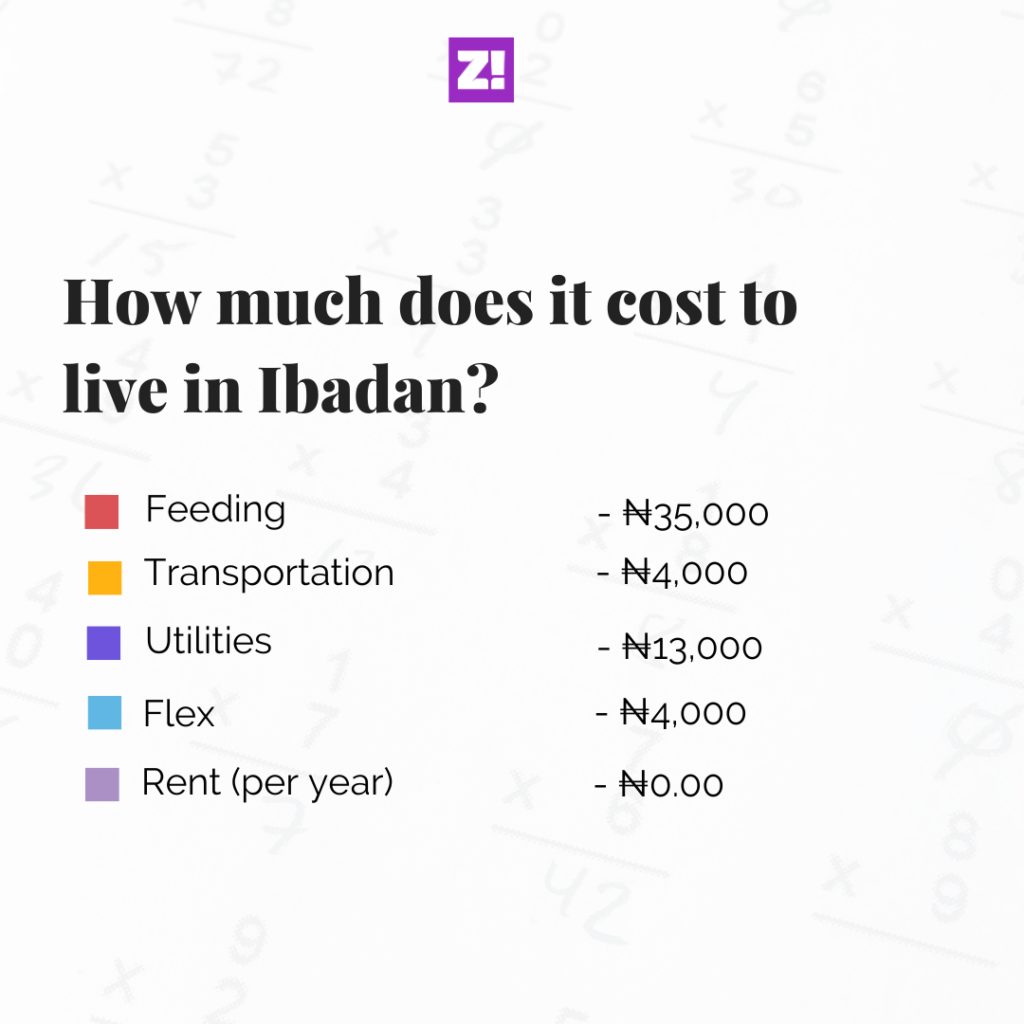Screen dimensions: 1024x1024
Task: Select the light blue Flex square
Action: pyautogui.click(x=104, y=713)
